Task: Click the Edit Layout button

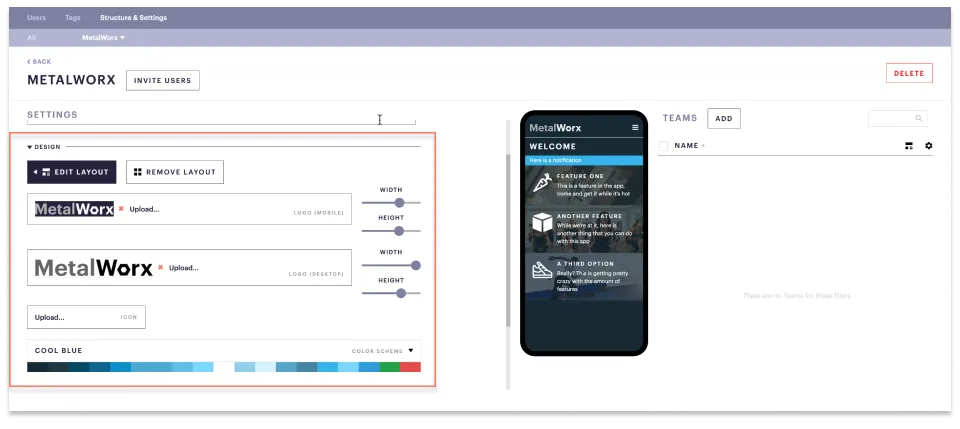Action: (x=72, y=172)
